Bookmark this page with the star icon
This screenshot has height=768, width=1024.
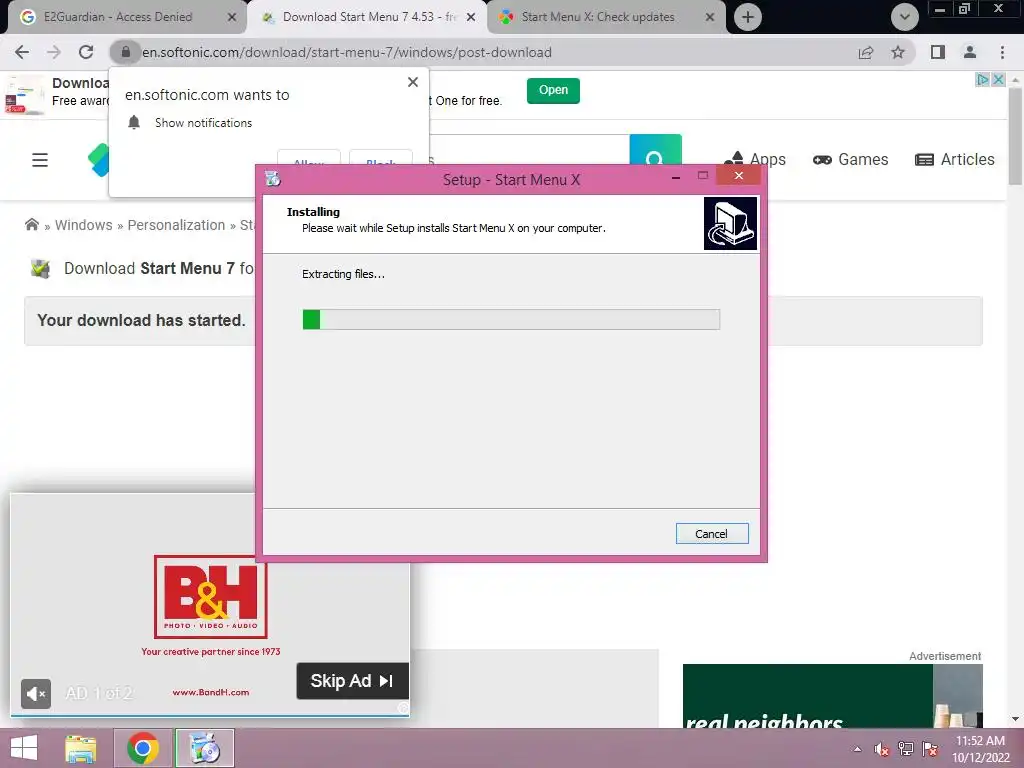pyautogui.click(x=898, y=52)
